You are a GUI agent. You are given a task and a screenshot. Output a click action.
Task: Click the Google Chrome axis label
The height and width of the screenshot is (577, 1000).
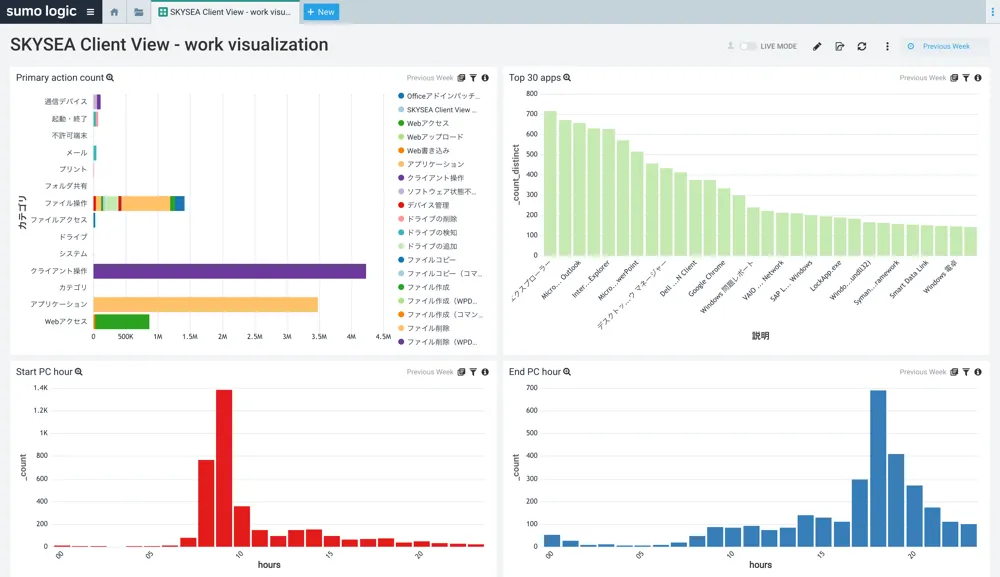[707, 279]
